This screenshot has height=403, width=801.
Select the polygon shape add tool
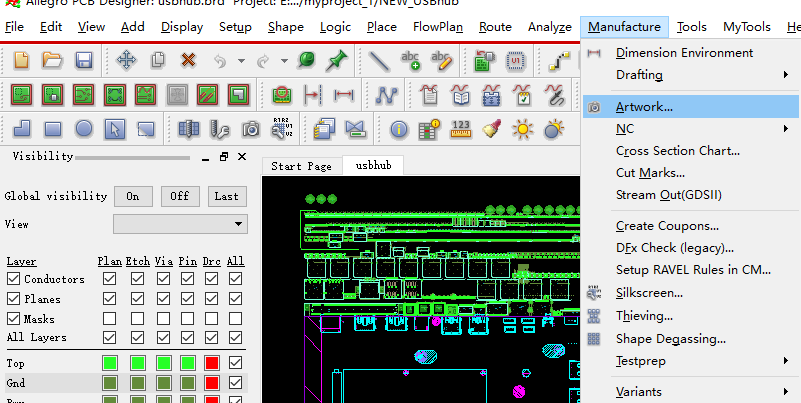coord(21,129)
